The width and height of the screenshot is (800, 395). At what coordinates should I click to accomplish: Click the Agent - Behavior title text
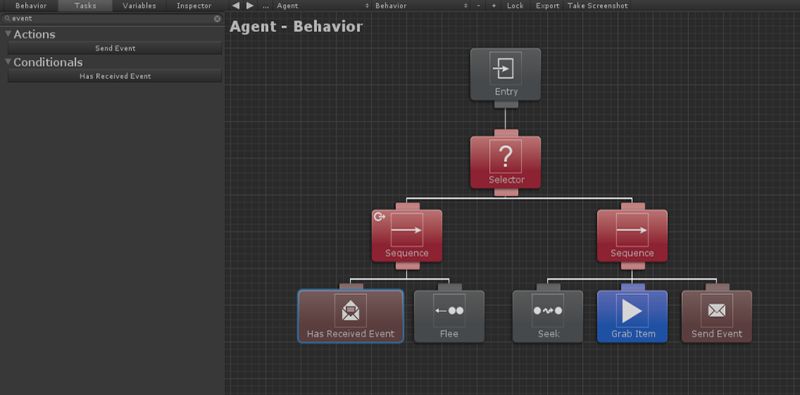pyautogui.click(x=296, y=27)
